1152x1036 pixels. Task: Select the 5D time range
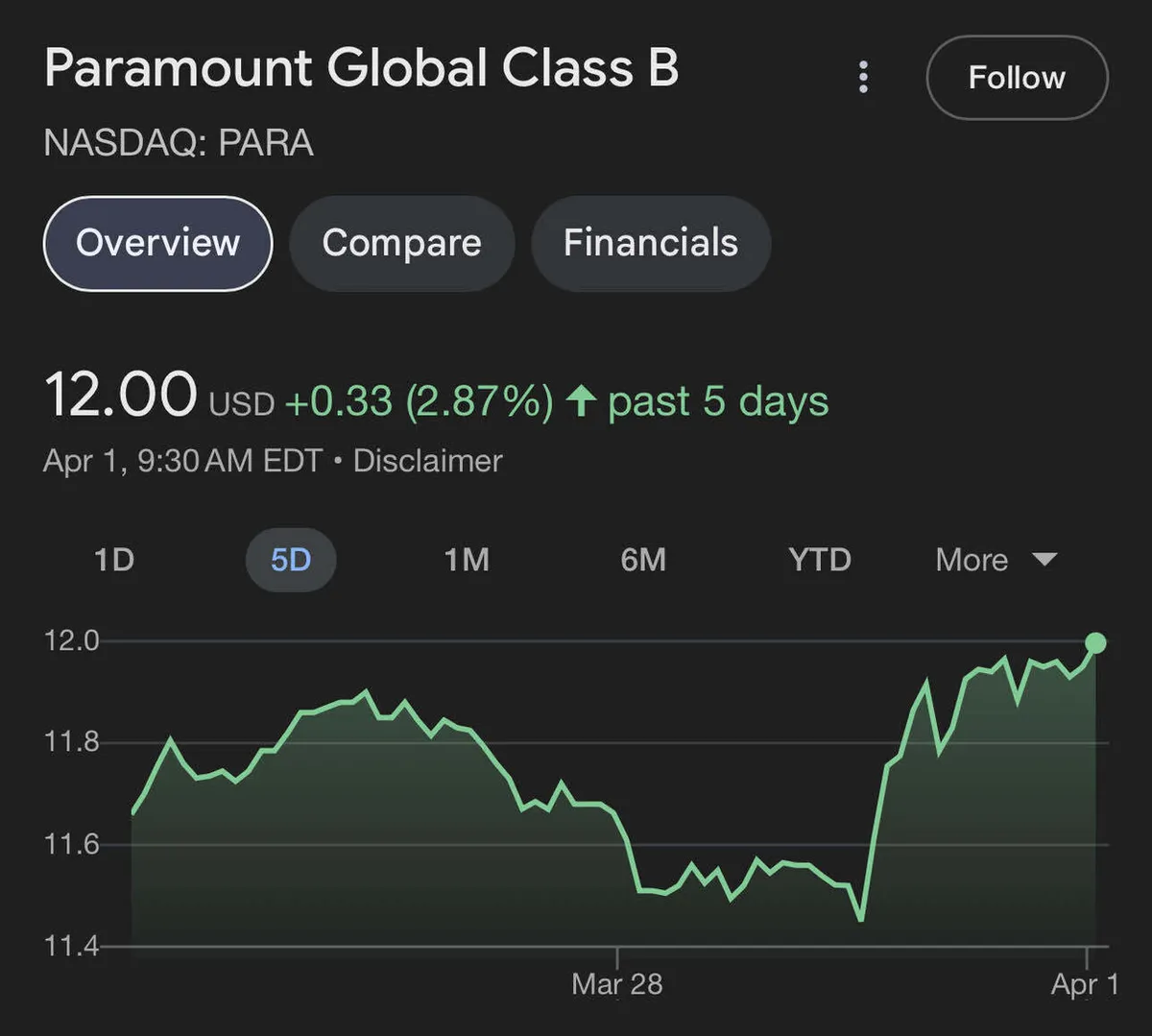[x=290, y=560]
